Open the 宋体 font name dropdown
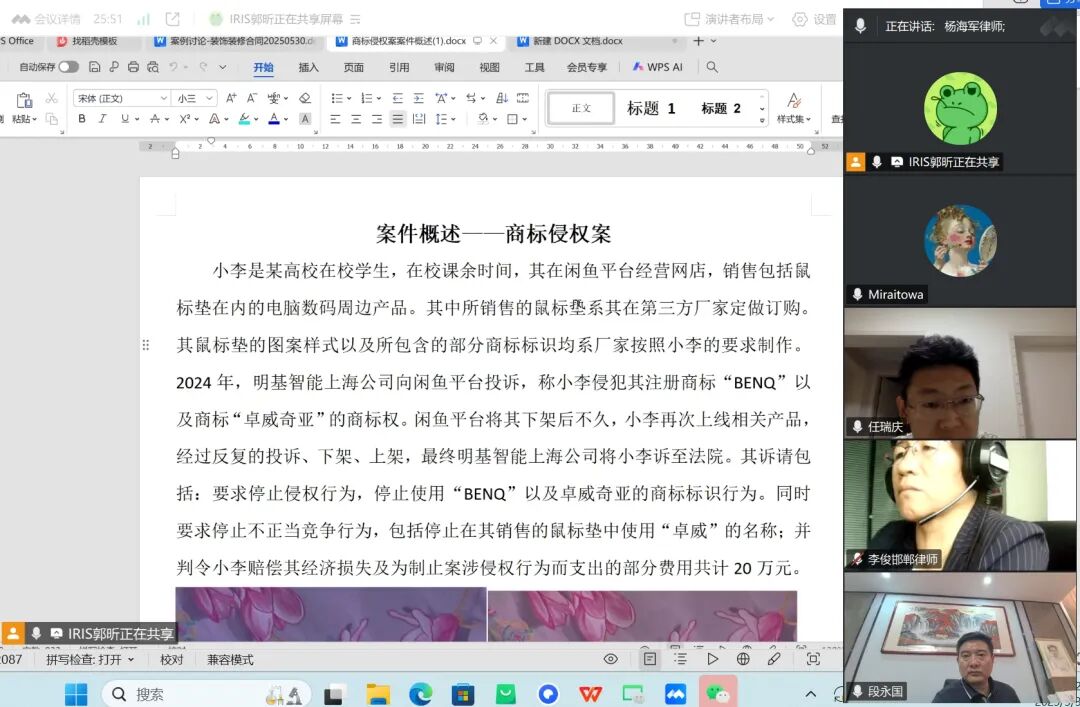The image size is (1080, 707). [x=118, y=97]
